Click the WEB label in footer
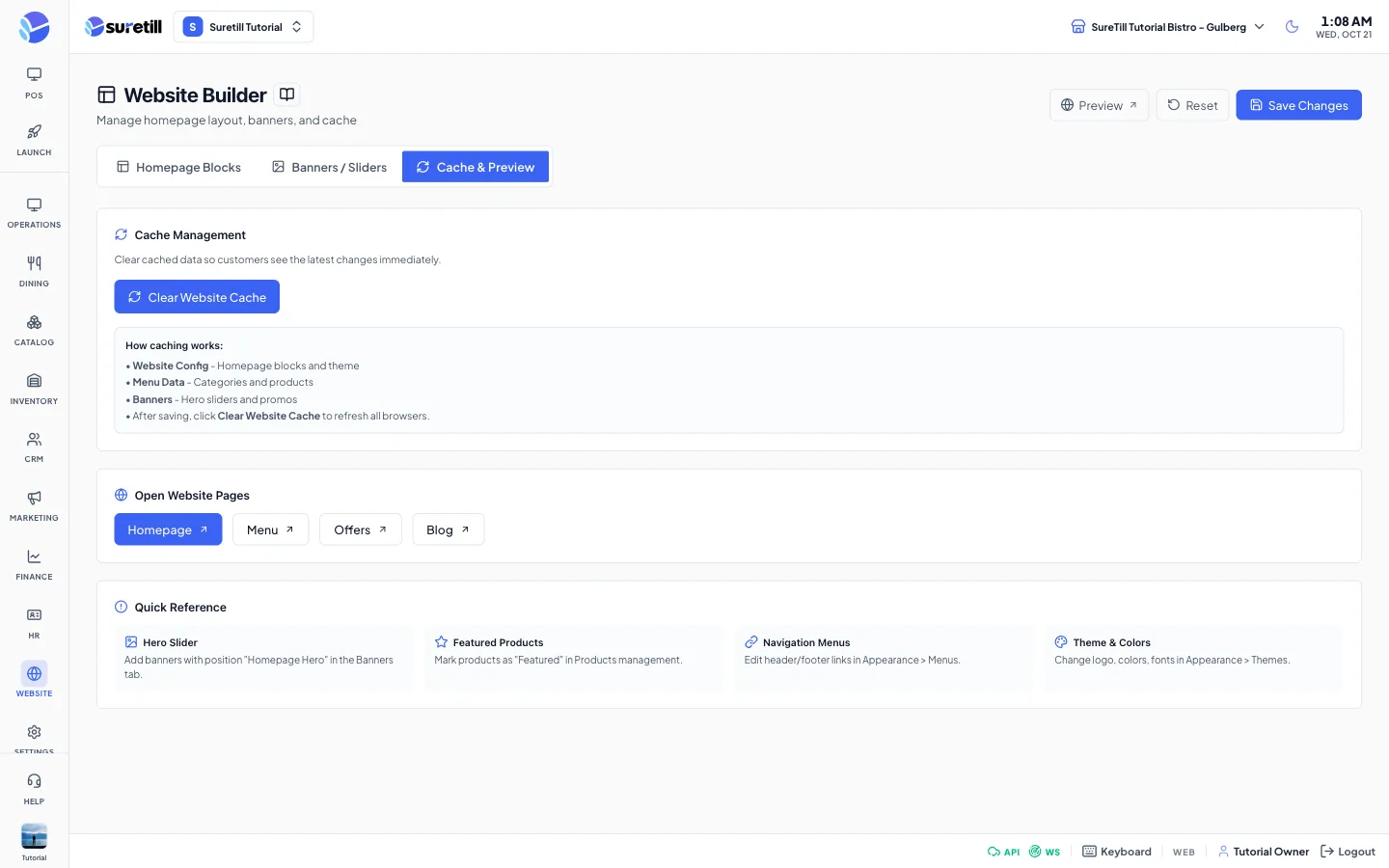Image resolution: width=1389 pixels, height=868 pixels. pos(1184,853)
